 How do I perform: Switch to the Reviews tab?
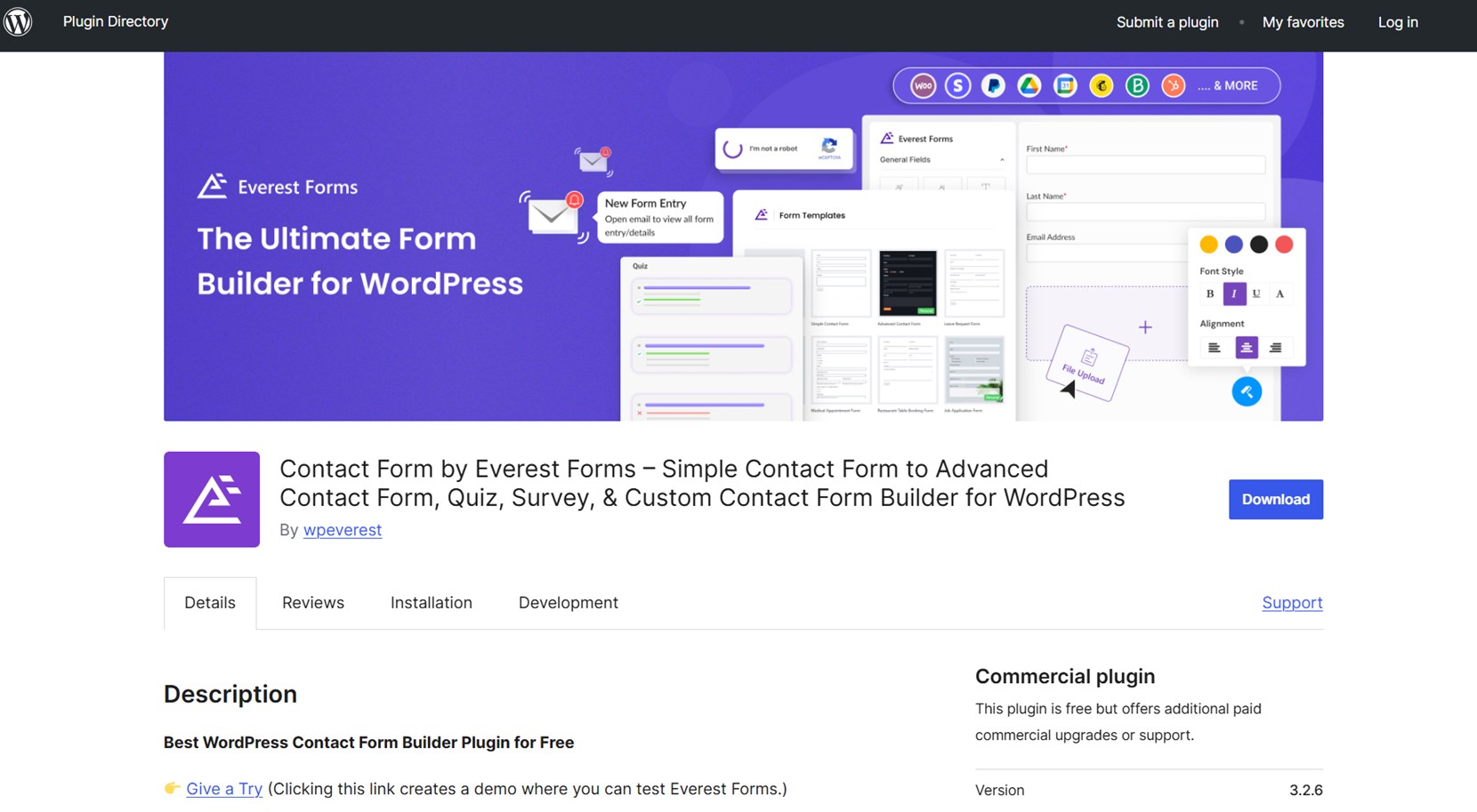point(312,603)
